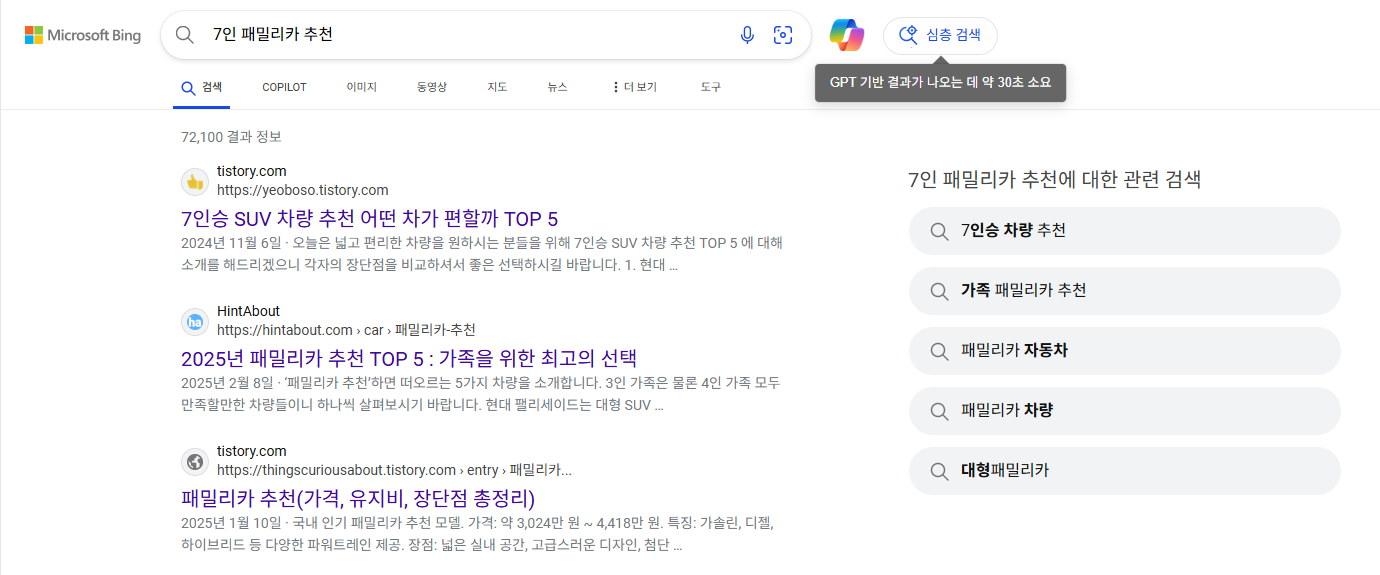Click thingscuriousabout tistory globe favicon
The height and width of the screenshot is (575, 1380).
click(x=195, y=462)
